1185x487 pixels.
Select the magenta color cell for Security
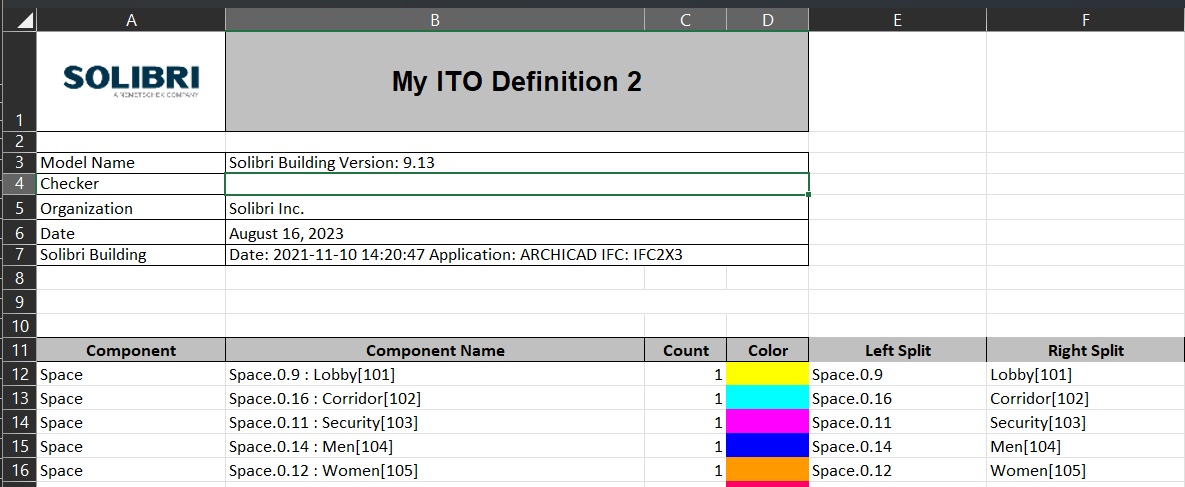[x=768, y=422]
